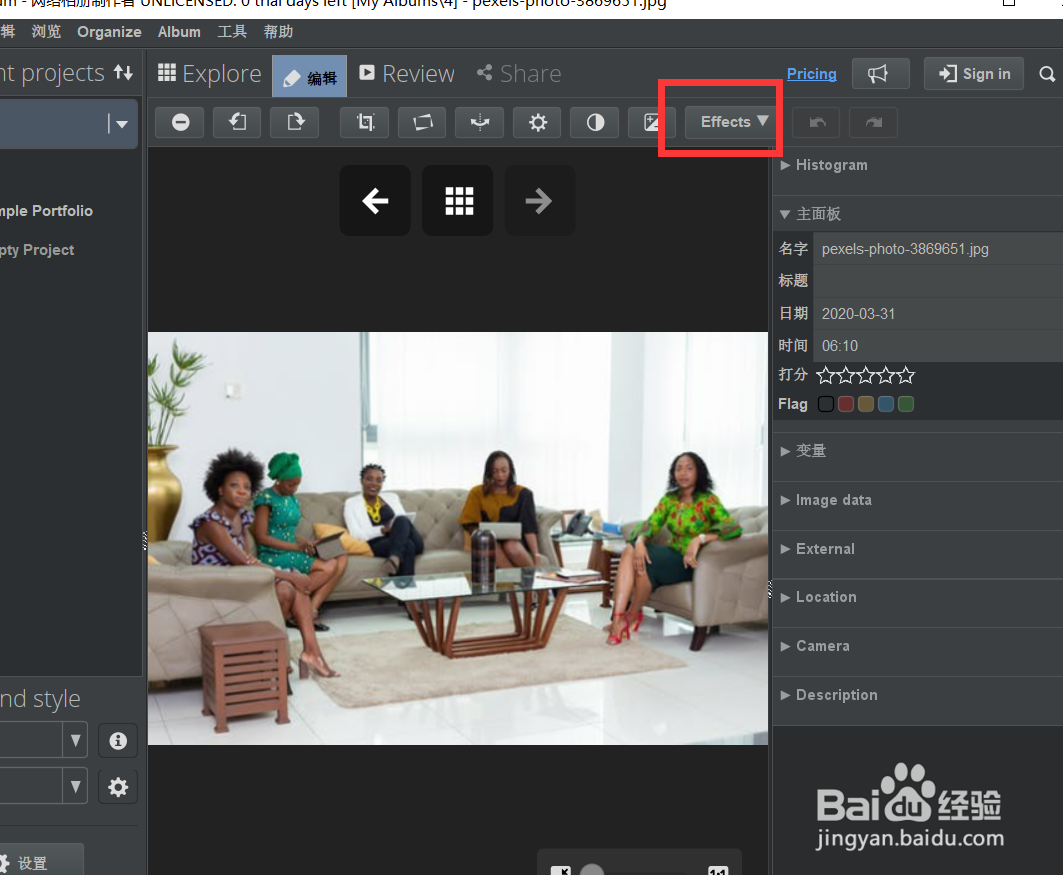
Task: Set rating to third star
Action: pyautogui.click(x=866, y=375)
